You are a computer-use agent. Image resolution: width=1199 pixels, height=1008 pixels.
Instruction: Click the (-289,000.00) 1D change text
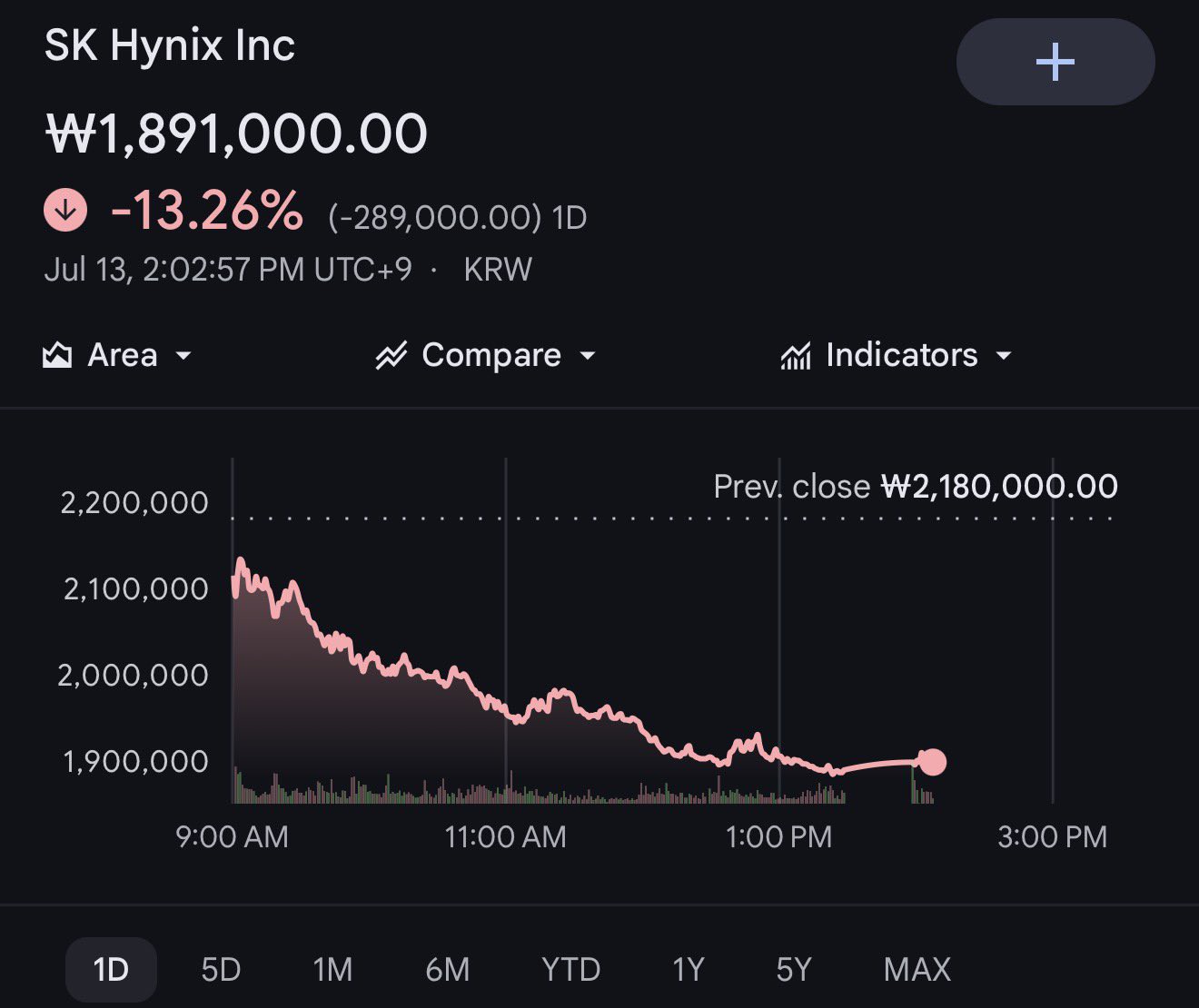point(458,217)
